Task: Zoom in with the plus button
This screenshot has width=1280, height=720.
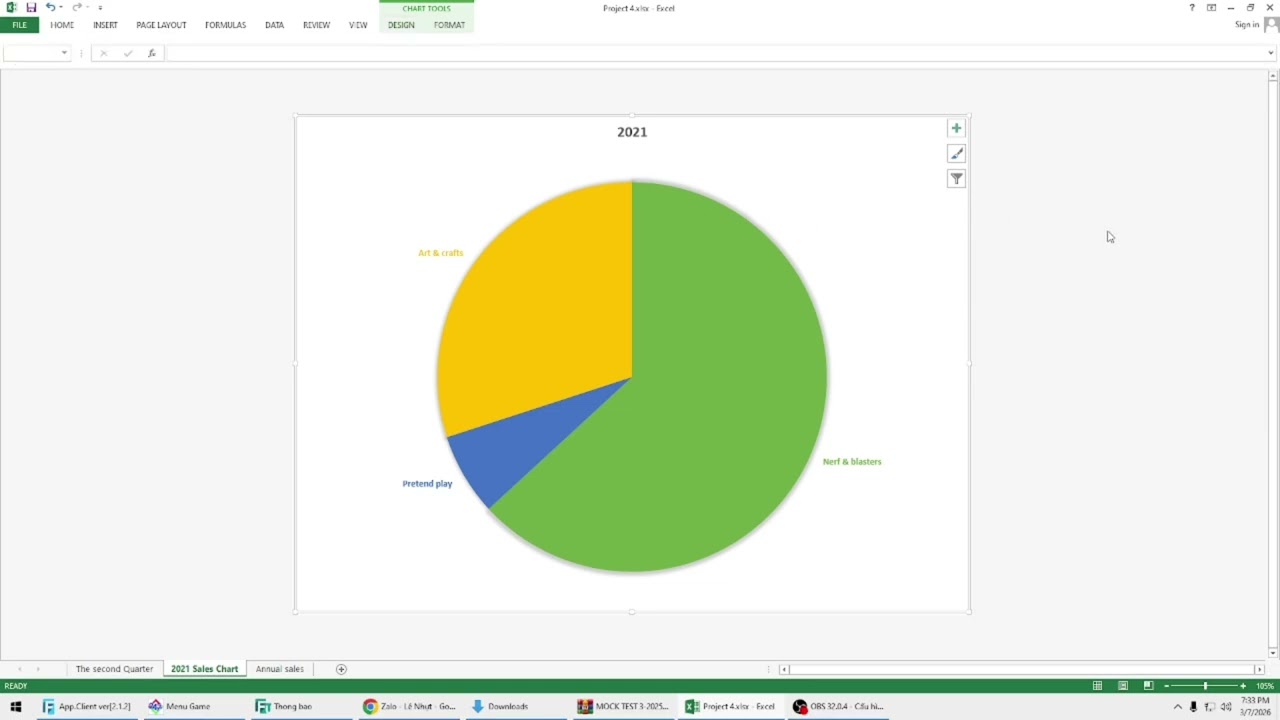Action: (1243, 686)
